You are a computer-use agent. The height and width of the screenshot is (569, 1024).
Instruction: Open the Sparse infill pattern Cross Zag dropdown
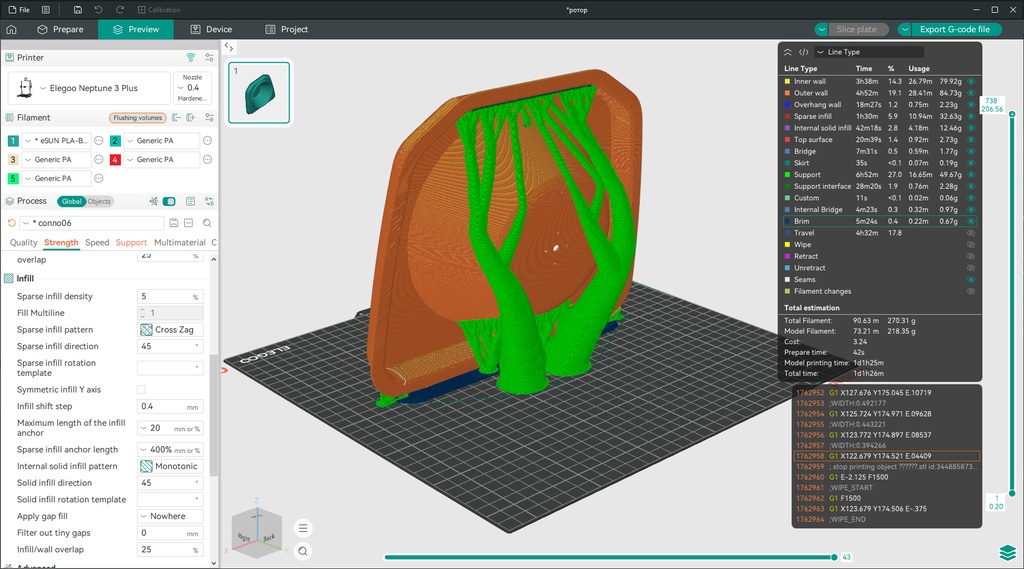tap(170, 330)
